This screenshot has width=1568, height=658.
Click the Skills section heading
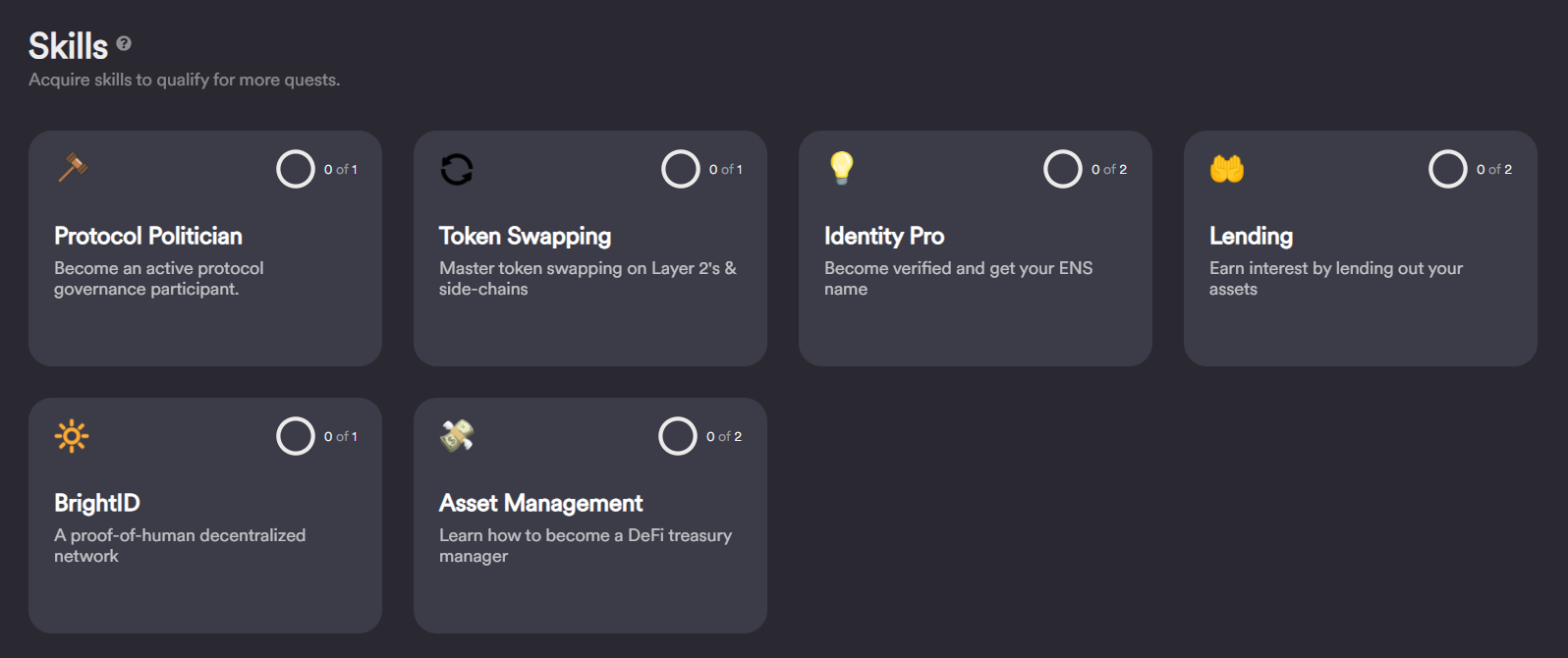tap(68, 46)
